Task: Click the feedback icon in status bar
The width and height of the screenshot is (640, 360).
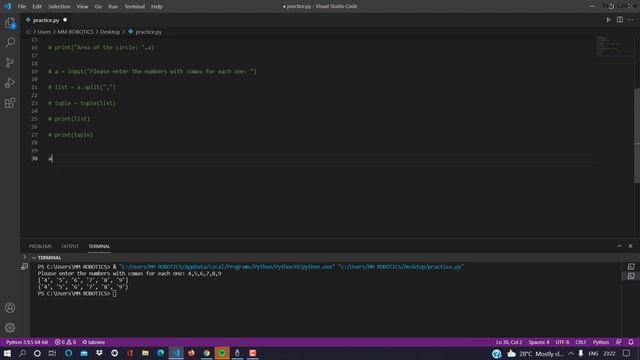Action: 619,342
